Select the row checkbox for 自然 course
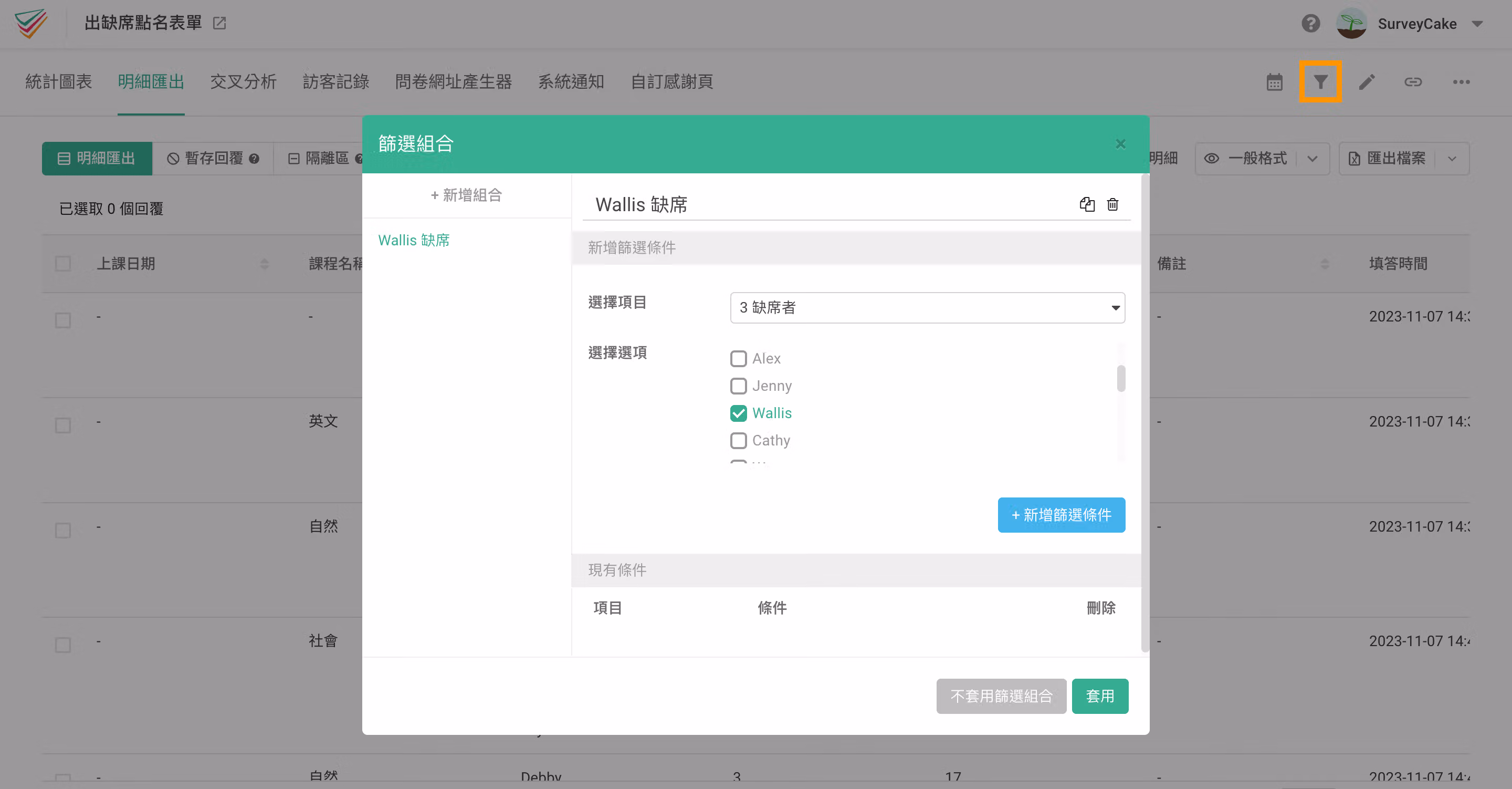1512x789 pixels. 63,531
